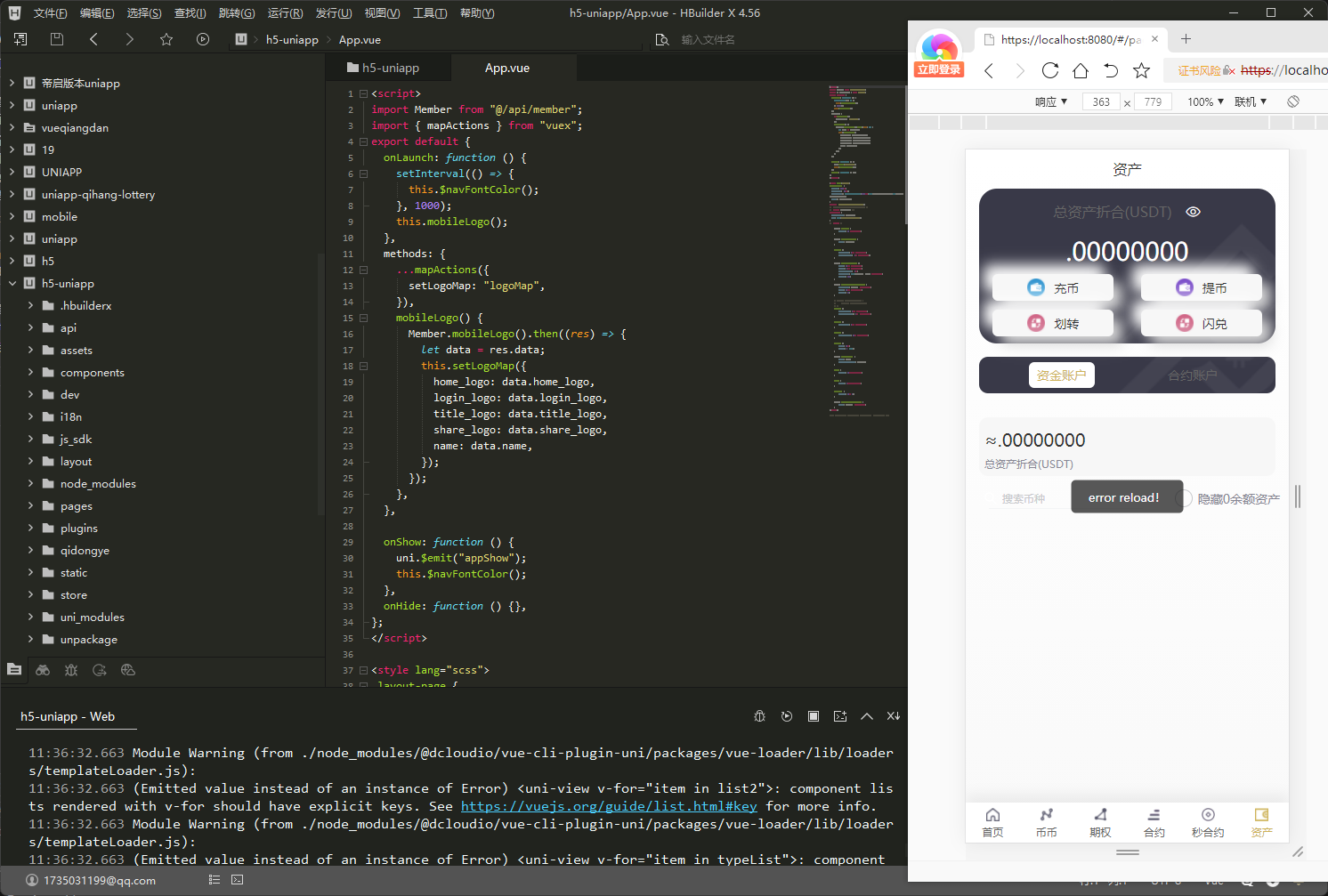Viewport: 1328px width, 896px height.
Task: Open the vuejs.org list key link
Action: [609, 806]
